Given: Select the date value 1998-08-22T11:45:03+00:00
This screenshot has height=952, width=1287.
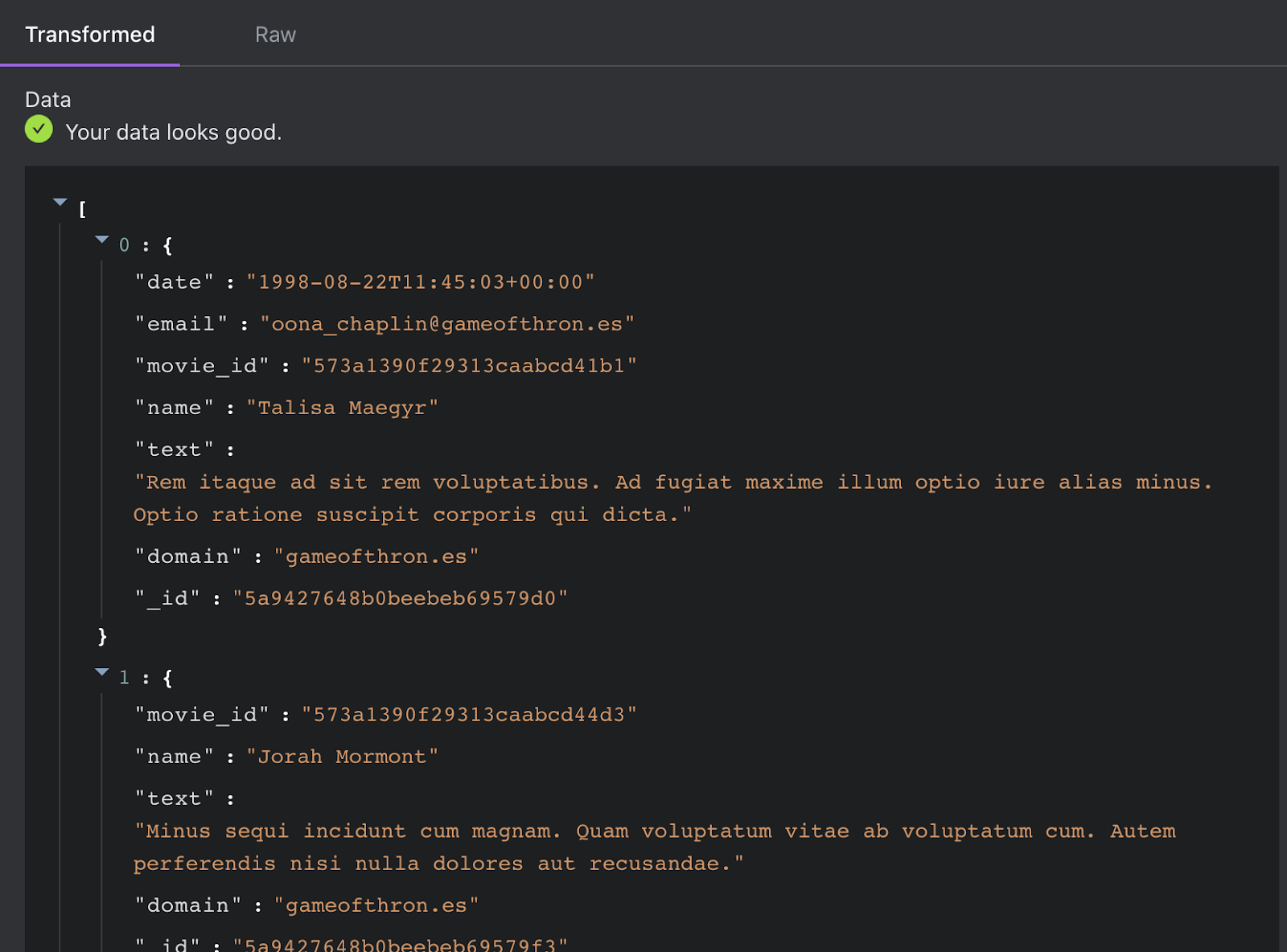Looking at the screenshot, I should pyautogui.click(x=420, y=282).
